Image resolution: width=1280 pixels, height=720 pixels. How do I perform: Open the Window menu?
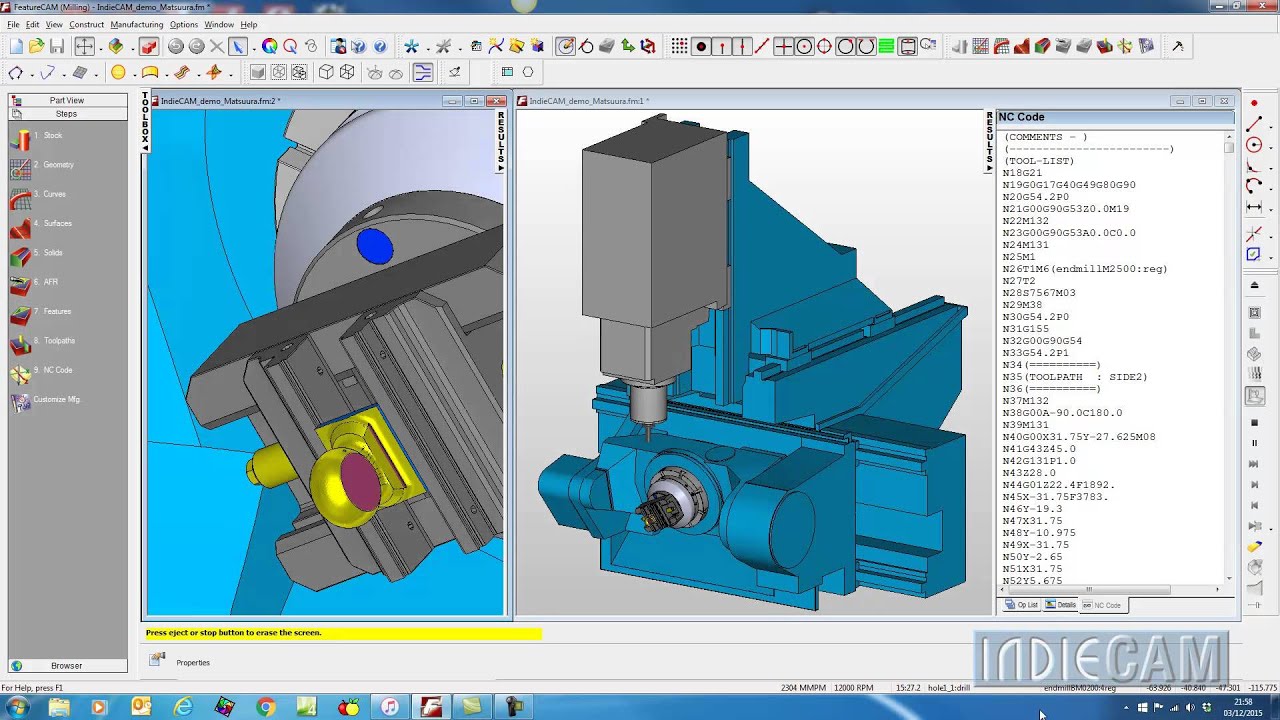(219, 24)
